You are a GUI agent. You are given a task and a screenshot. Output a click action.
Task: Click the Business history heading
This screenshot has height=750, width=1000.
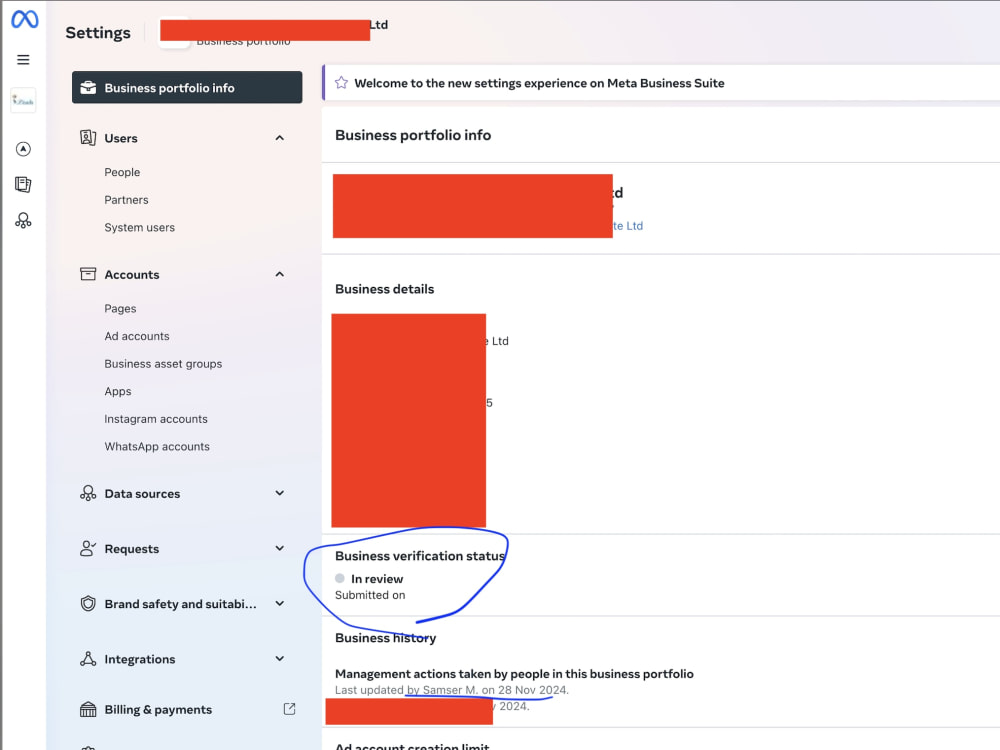(386, 638)
